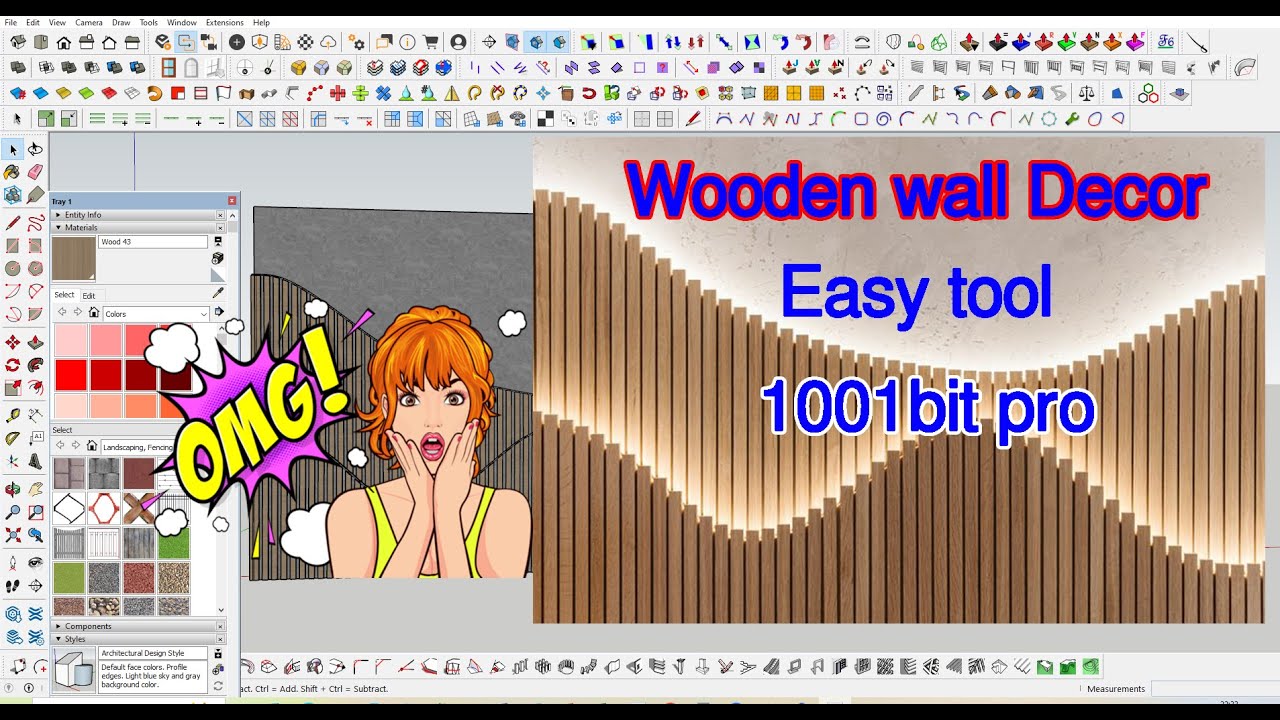Pick the Scale tool
The width and height of the screenshot is (1280, 720).
(x=13, y=388)
